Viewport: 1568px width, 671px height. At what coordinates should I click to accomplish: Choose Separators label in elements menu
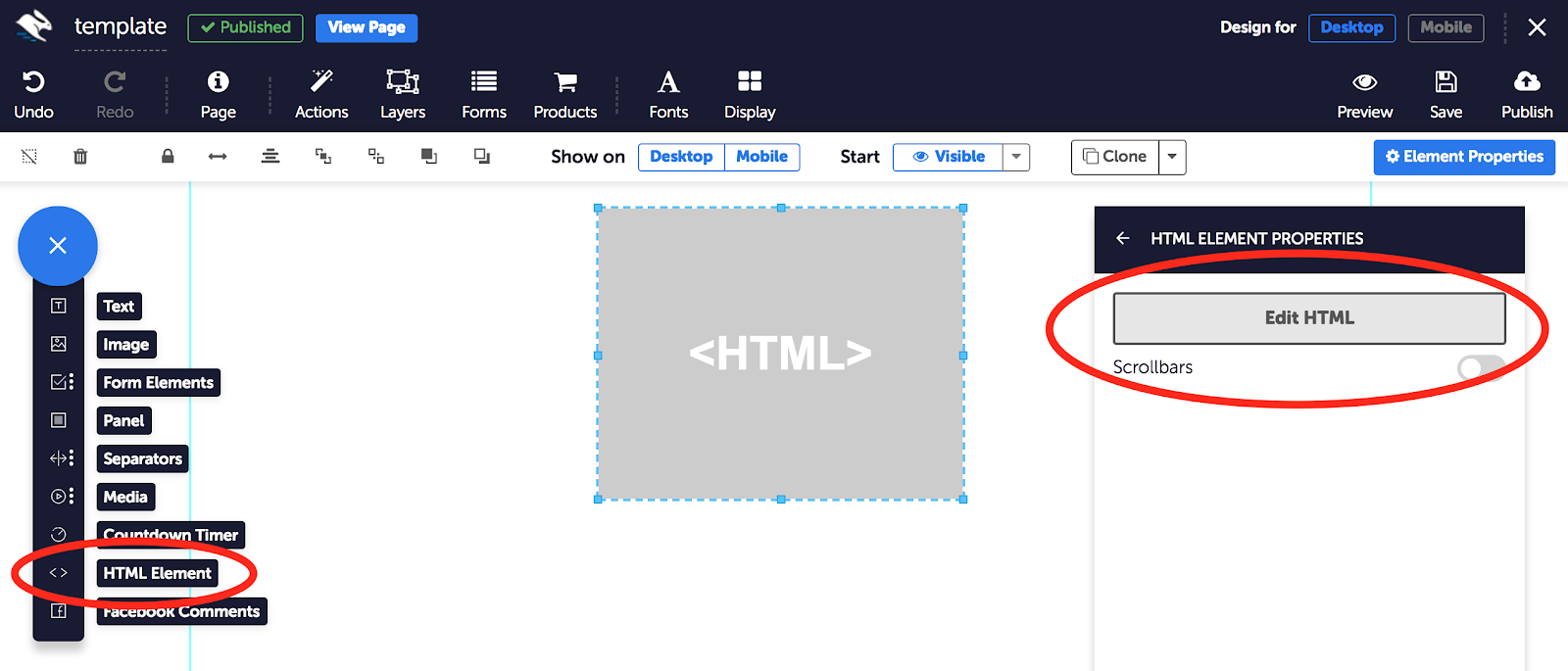[x=143, y=459]
